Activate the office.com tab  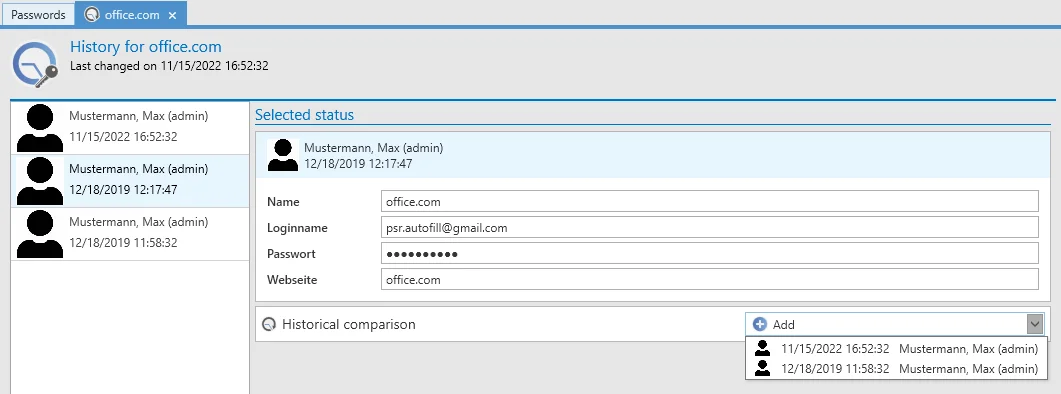131,14
